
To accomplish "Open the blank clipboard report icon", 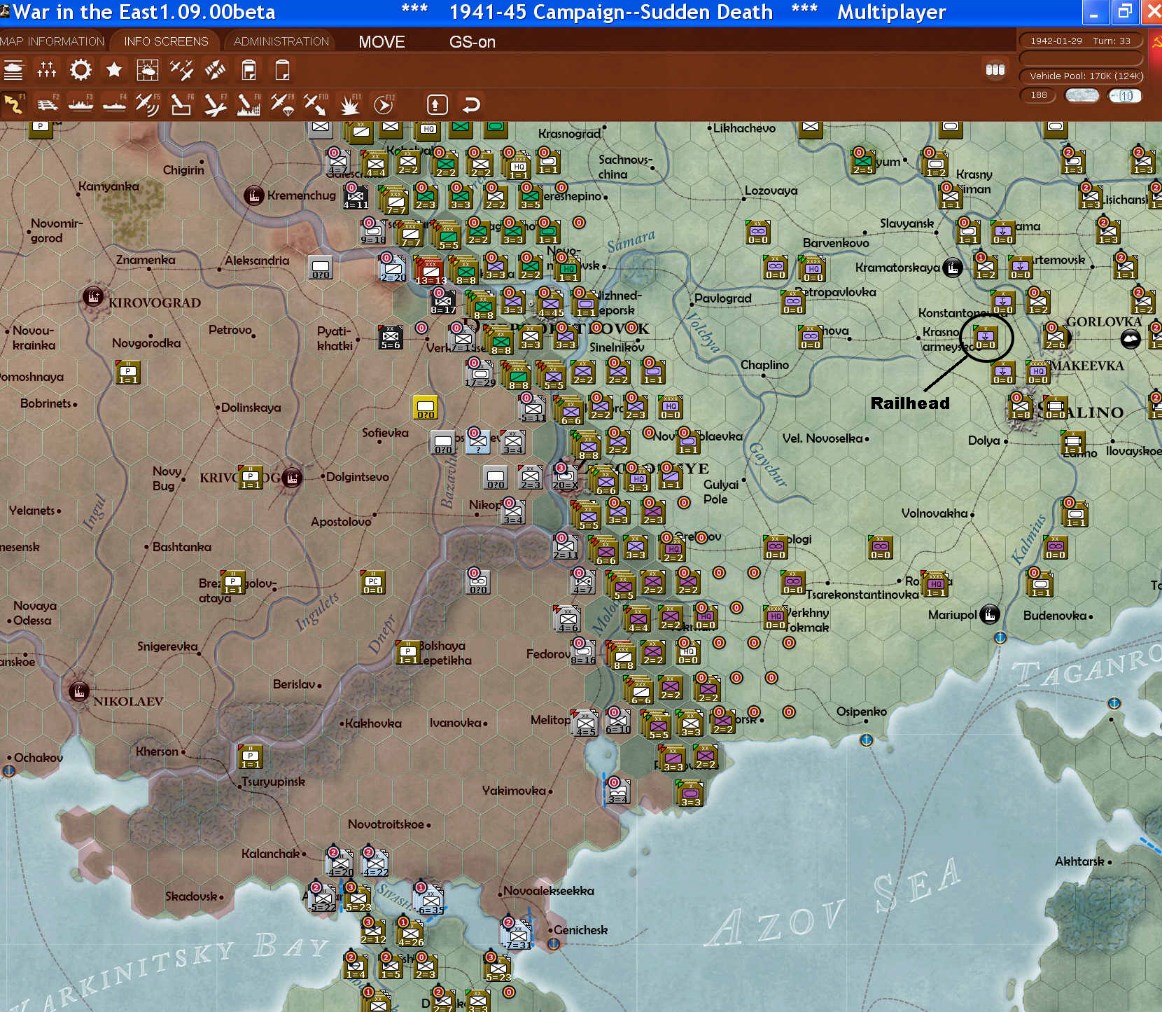I will pos(282,70).
